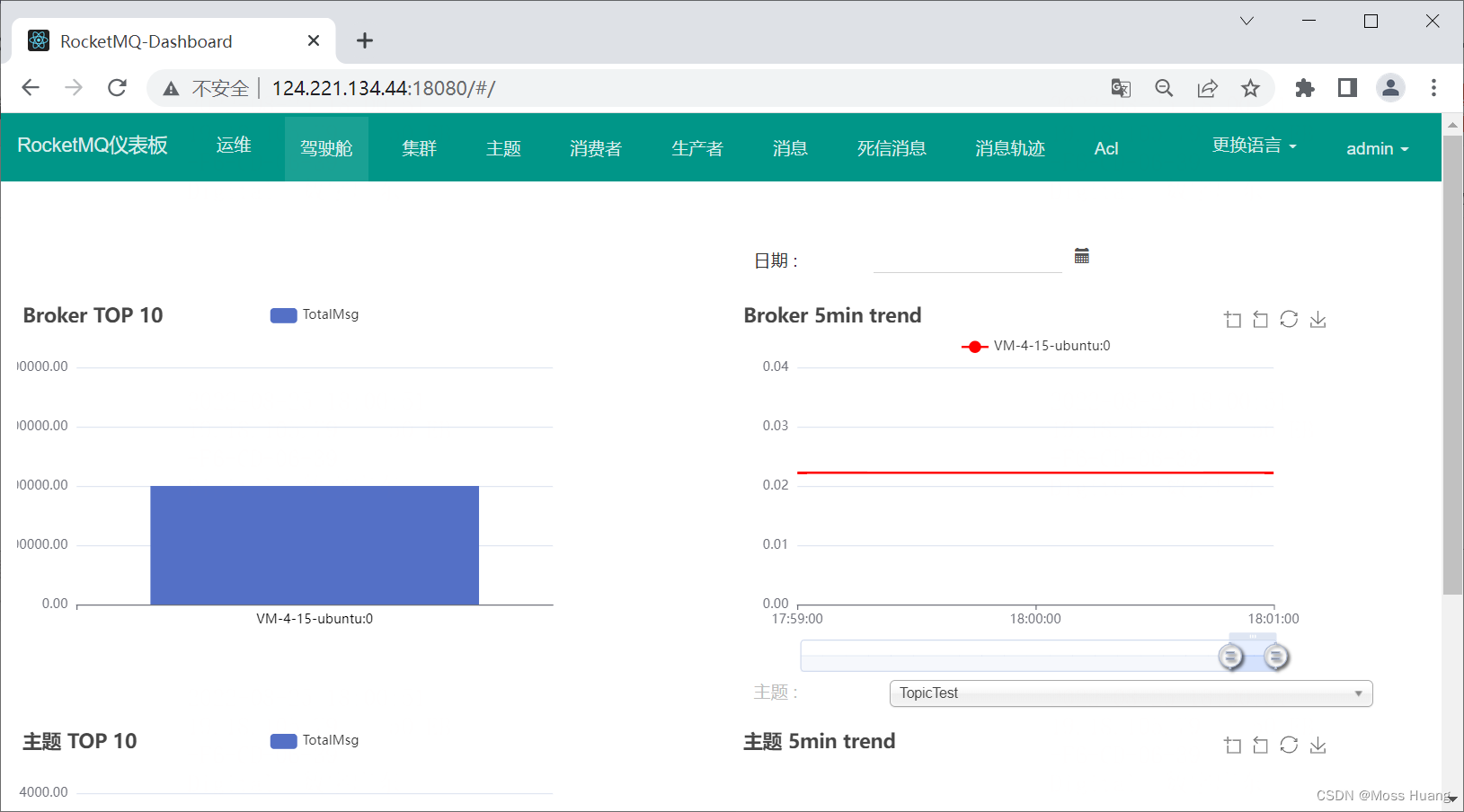This screenshot has width=1464, height=812.
Task: Bookmark this page with the star icon
Action: click(1250, 88)
